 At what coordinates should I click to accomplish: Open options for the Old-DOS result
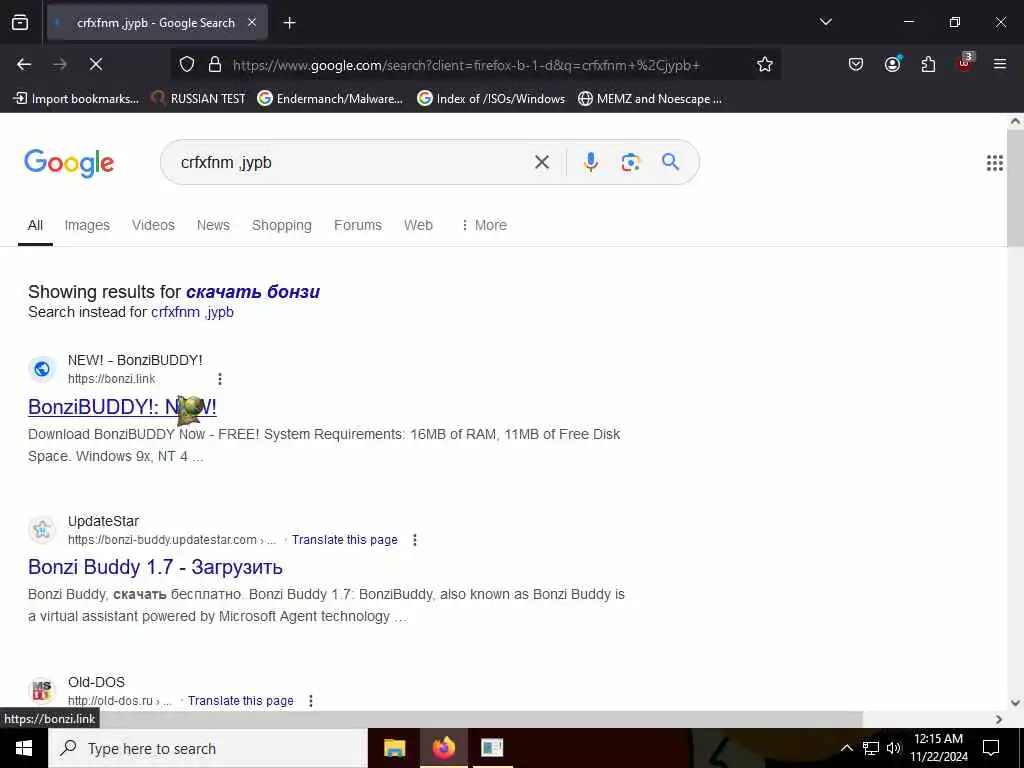click(311, 700)
